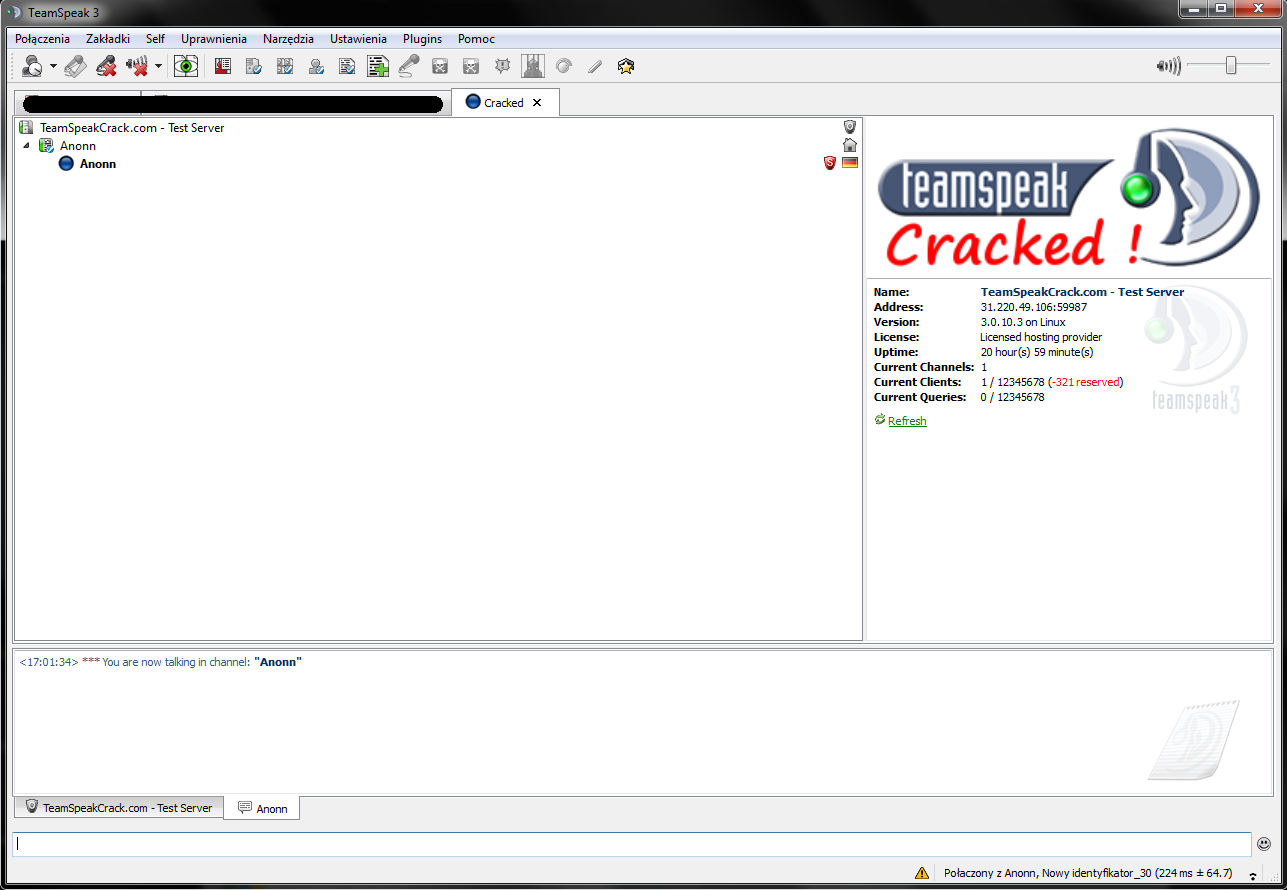Click the speaker volume icon beside the slider
Screen dimensions: 1287x890
[x=1168, y=66]
